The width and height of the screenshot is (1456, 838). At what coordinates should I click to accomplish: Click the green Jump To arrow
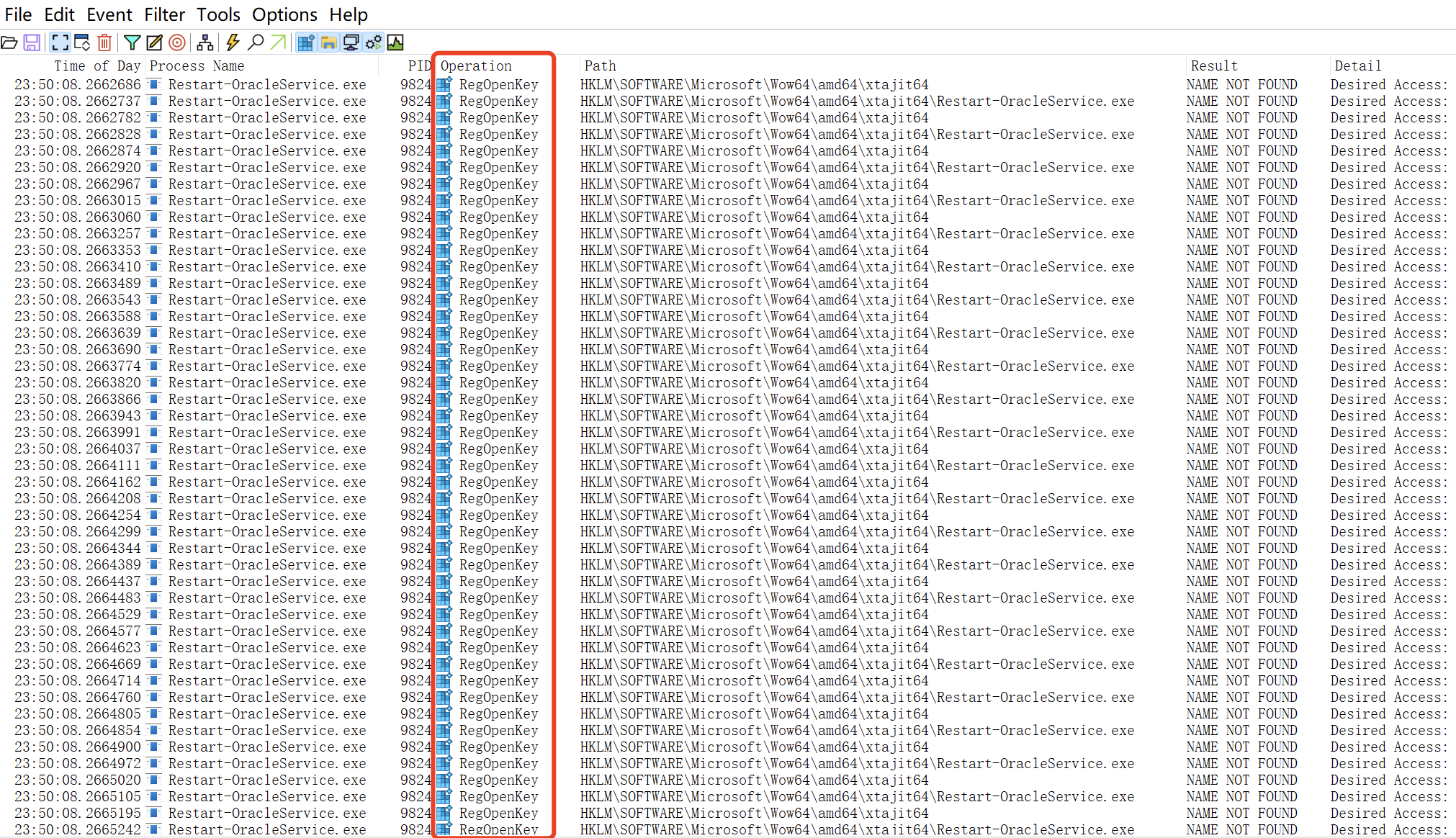[278, 43]
